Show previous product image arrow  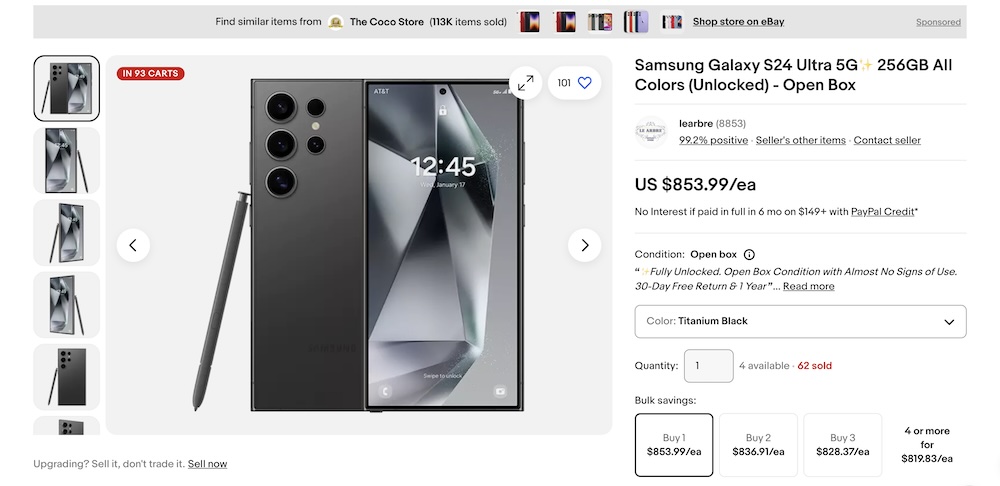(x=133, y=245)
